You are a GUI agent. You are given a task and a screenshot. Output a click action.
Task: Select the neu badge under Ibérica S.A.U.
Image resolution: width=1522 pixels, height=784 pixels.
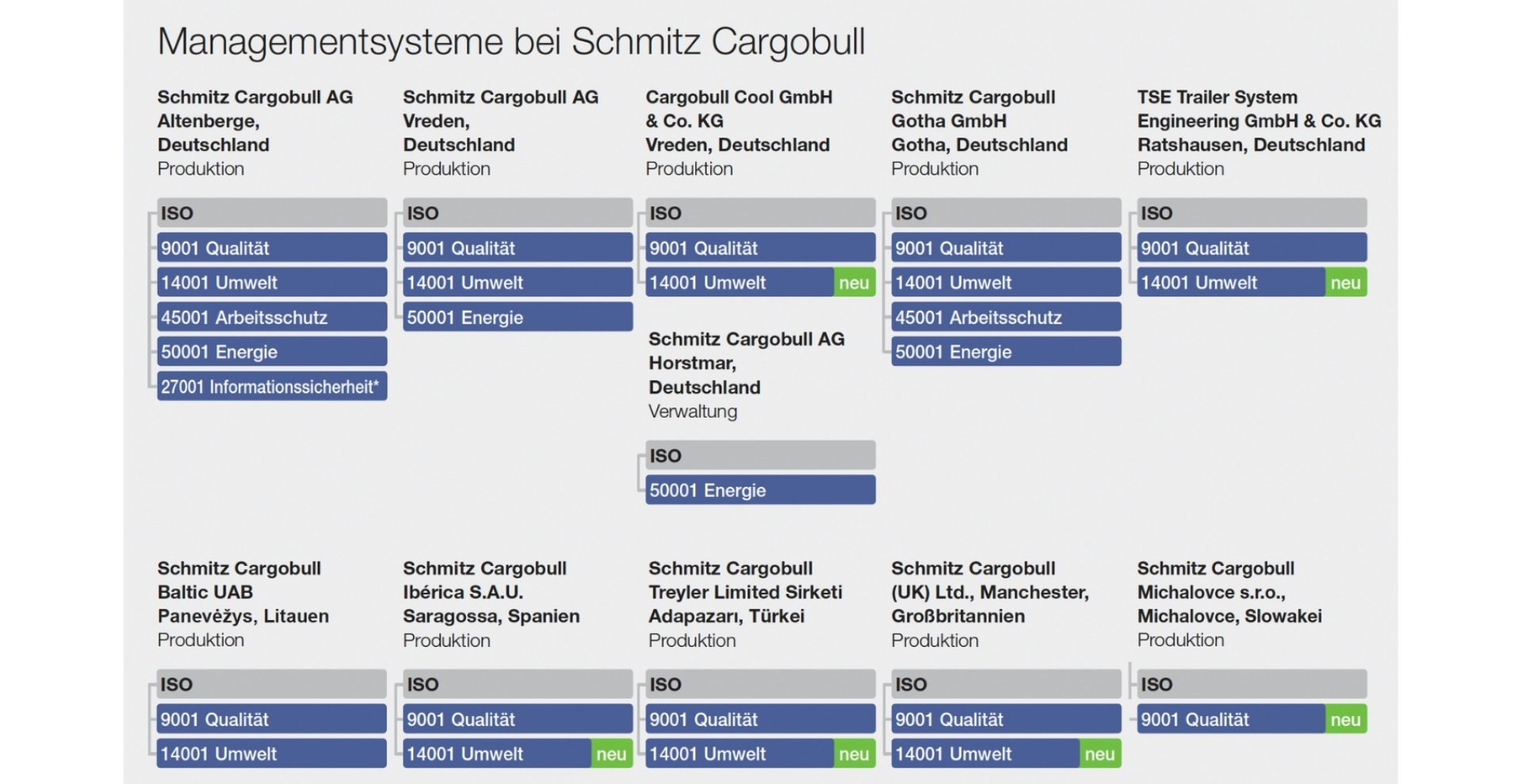[611, 753]
